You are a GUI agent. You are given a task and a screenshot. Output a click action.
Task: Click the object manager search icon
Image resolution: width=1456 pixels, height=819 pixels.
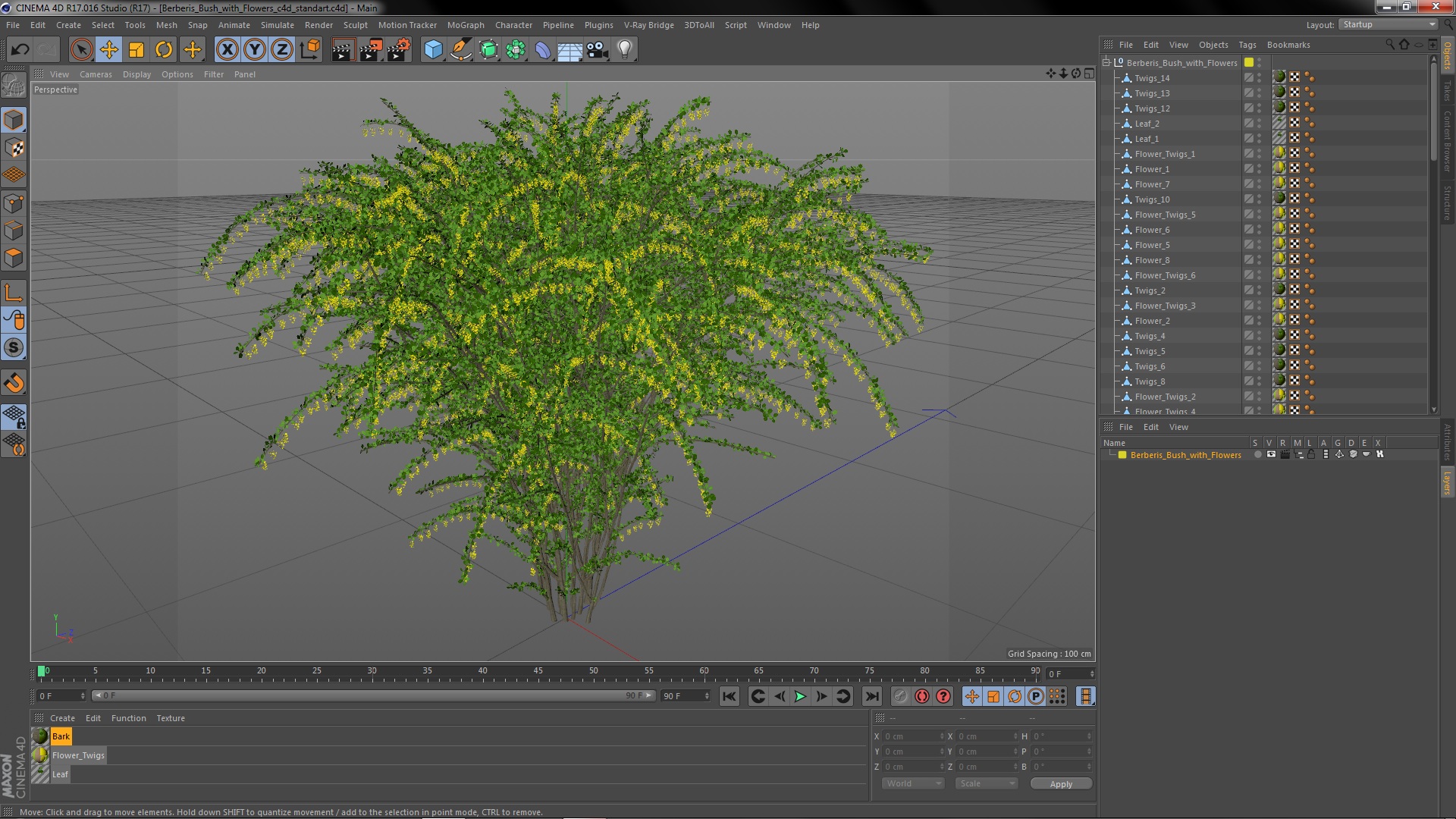click(x=1390, y=45)
